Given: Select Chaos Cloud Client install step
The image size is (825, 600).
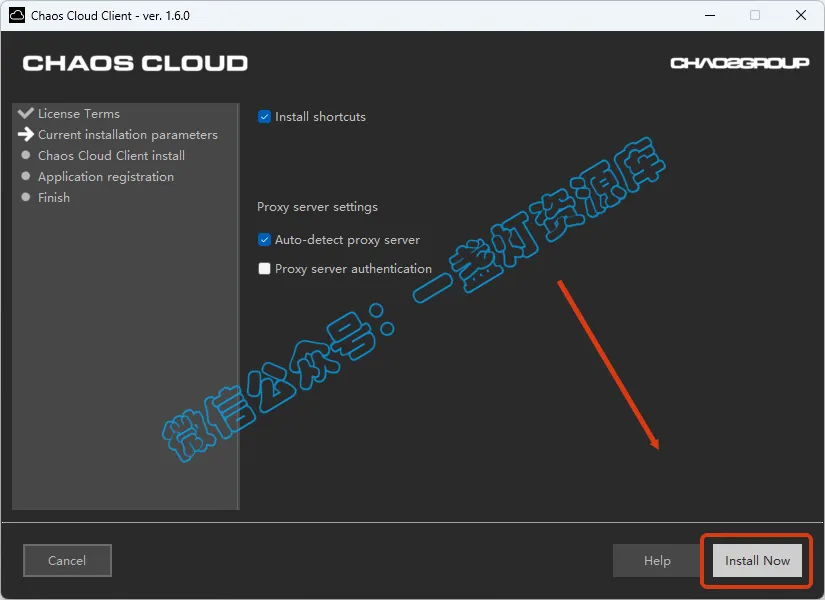Looking at the screenshot, I should pos(111,156).
